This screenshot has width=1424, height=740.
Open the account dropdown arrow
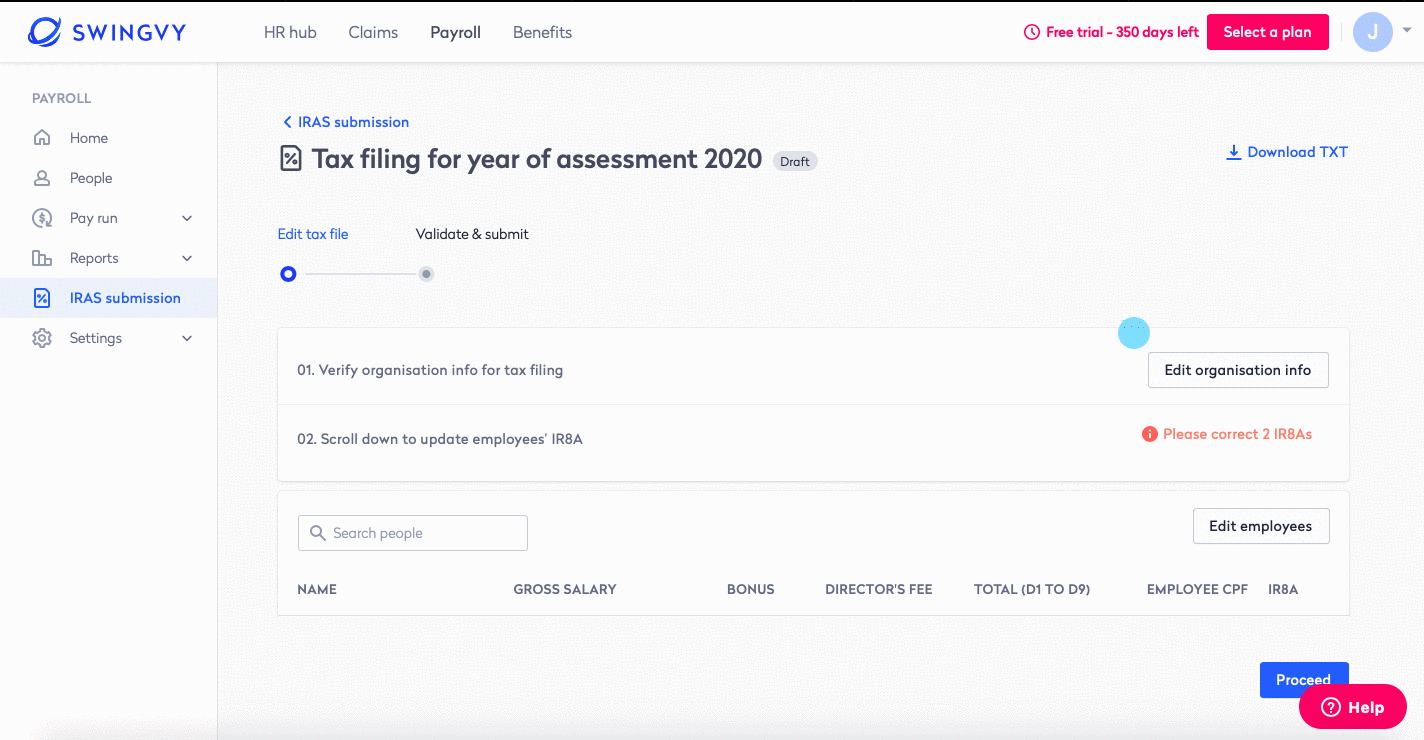point(1407,31)
